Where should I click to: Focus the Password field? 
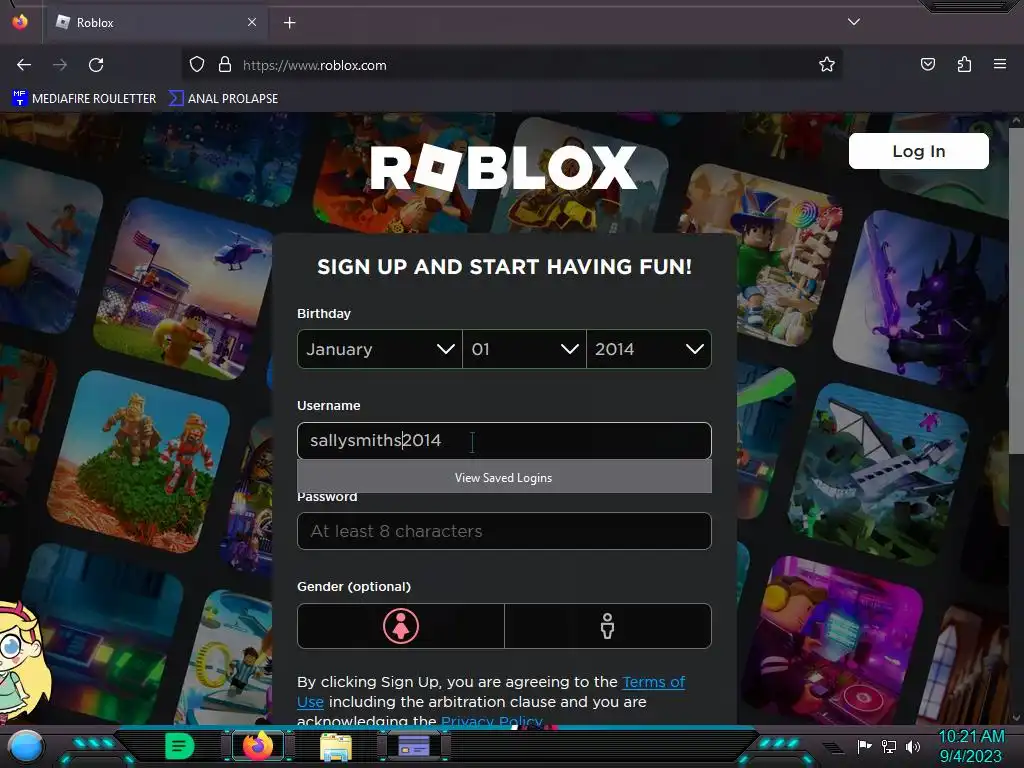(504, 531)
